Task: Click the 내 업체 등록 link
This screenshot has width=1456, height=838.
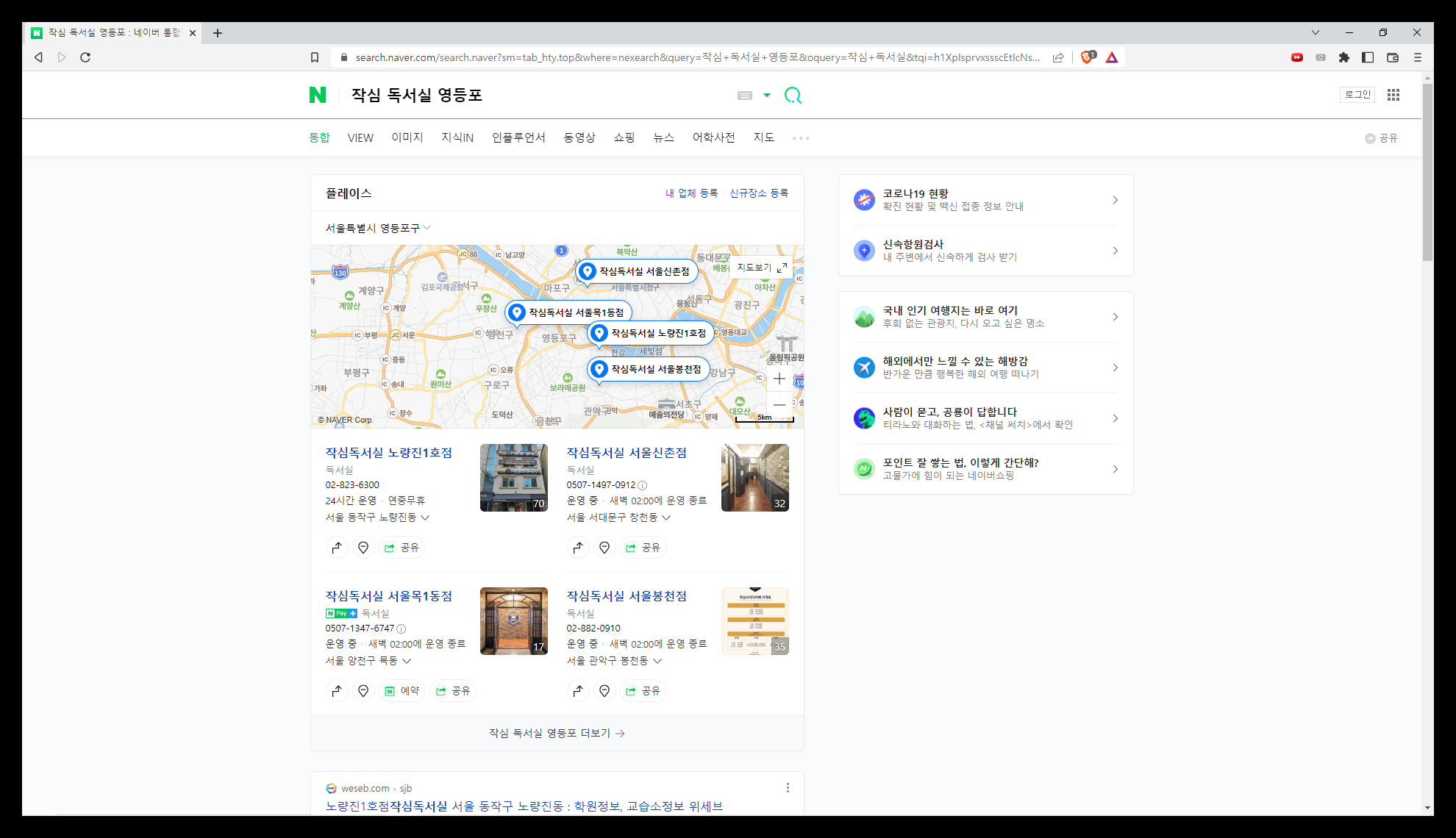Action: tap(691, 193)
